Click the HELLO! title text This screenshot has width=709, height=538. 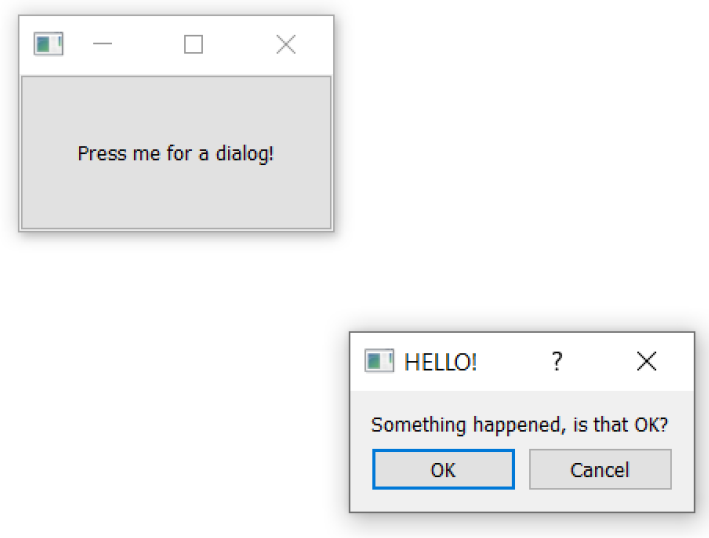click(x=440, y=362)
